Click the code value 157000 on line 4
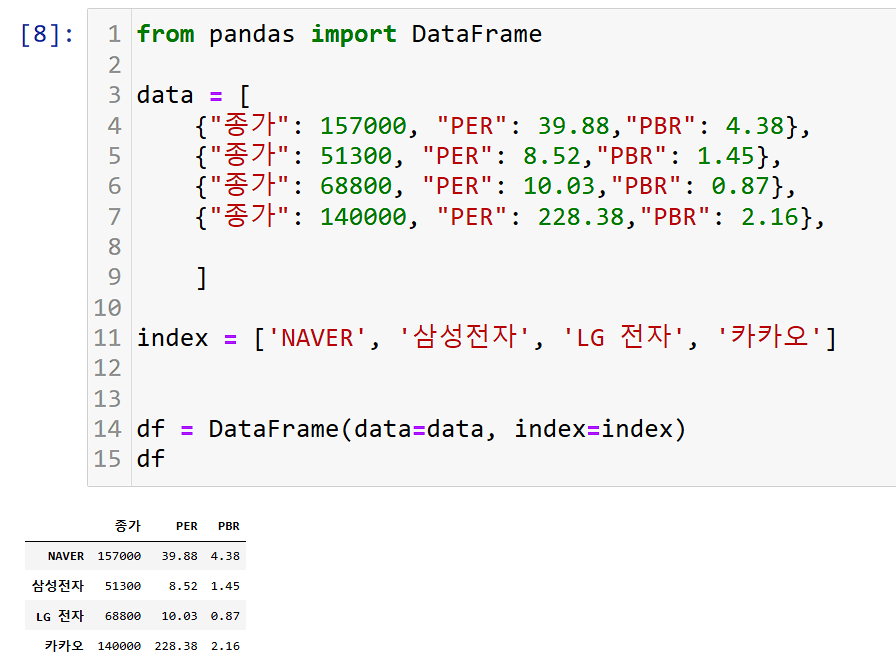Viewport: 896px width, 668px height. pyautogui.click(x=363, y=126)
